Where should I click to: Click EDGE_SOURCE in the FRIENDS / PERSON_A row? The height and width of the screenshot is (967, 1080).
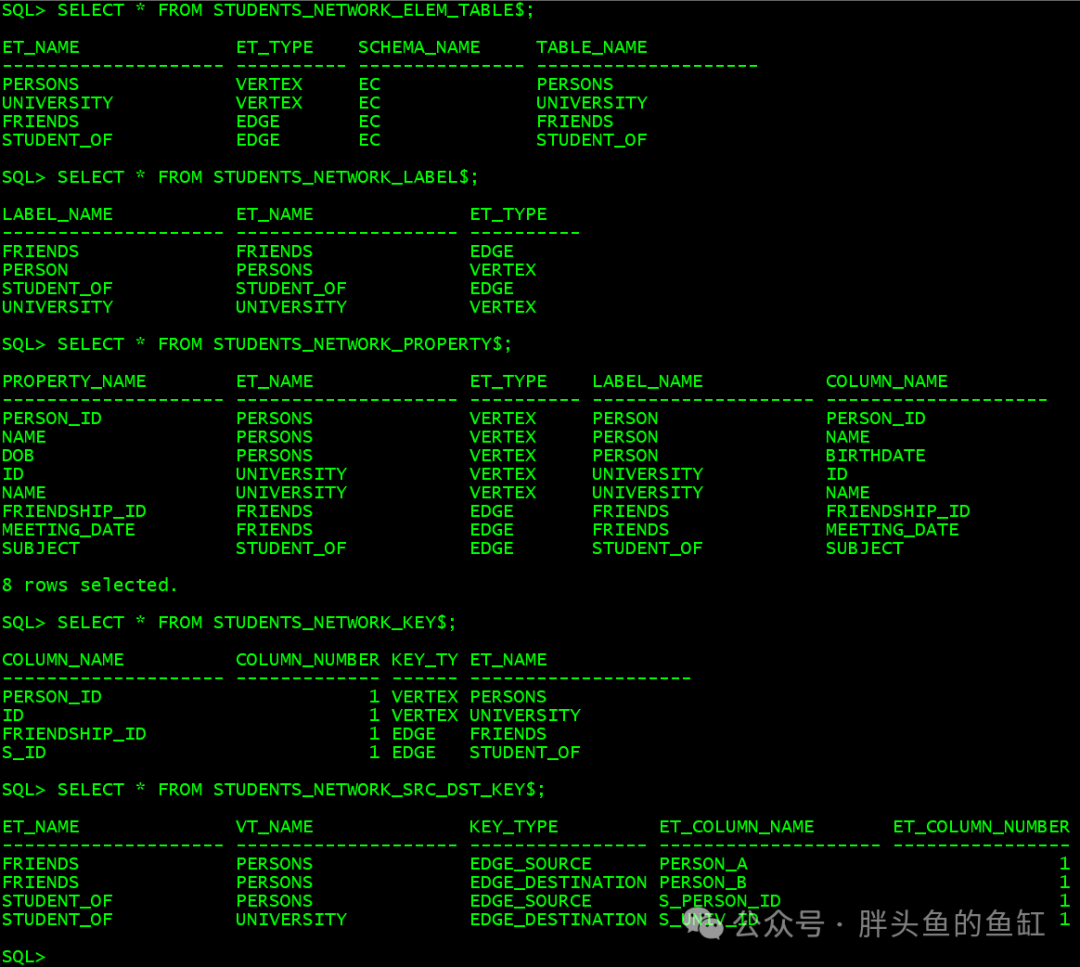(530, 864)
